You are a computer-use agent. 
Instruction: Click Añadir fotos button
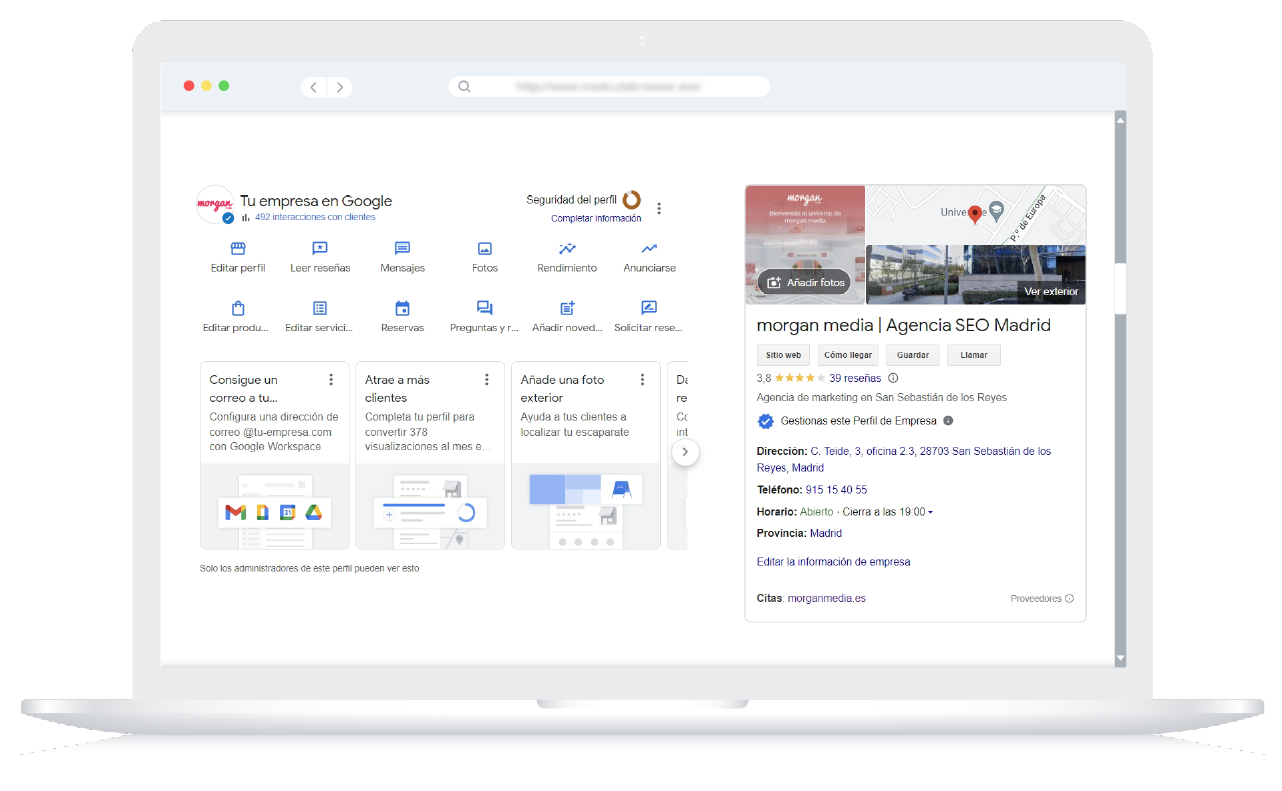[x=804, y=282]
